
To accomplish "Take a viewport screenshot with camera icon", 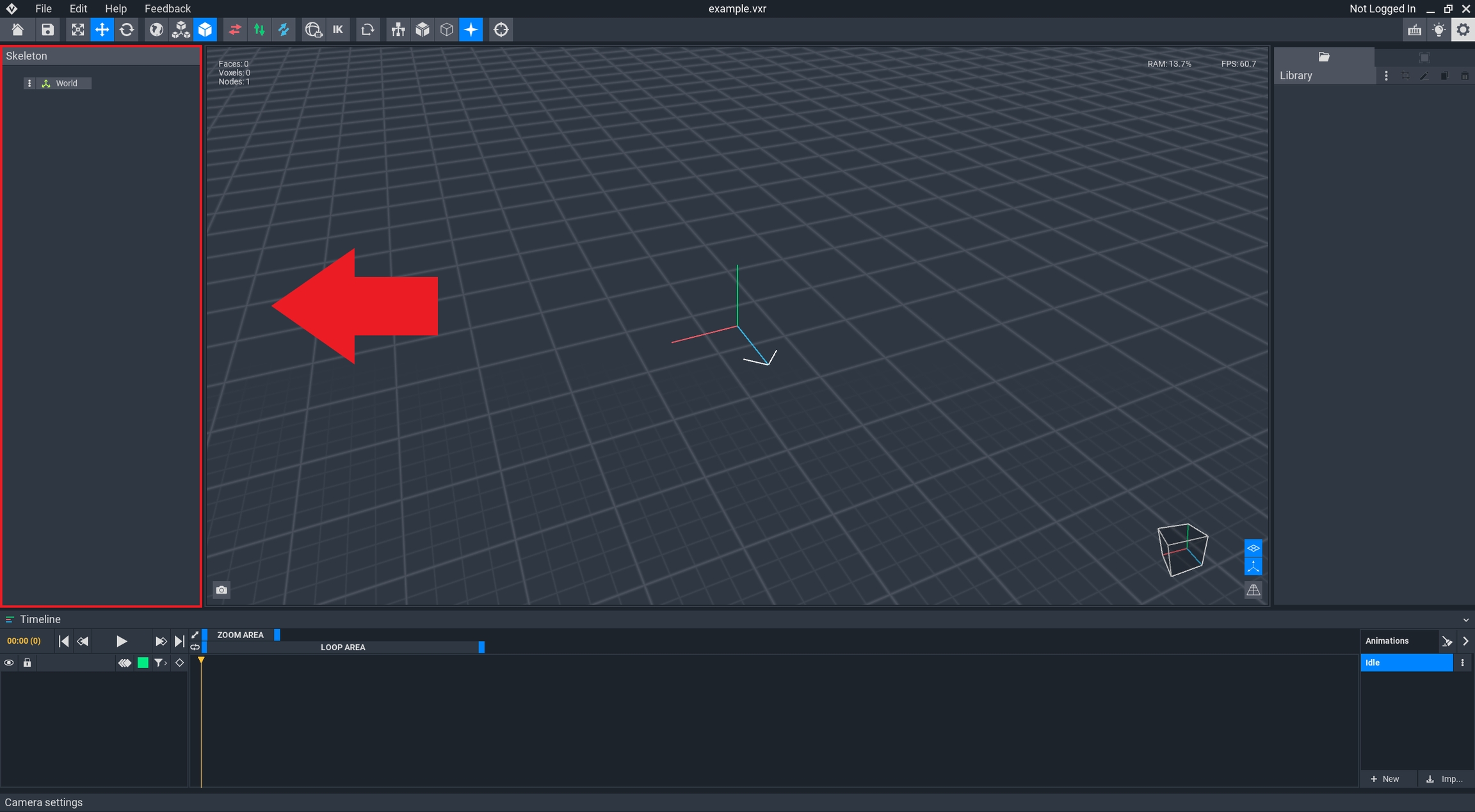I will point(222,590).
